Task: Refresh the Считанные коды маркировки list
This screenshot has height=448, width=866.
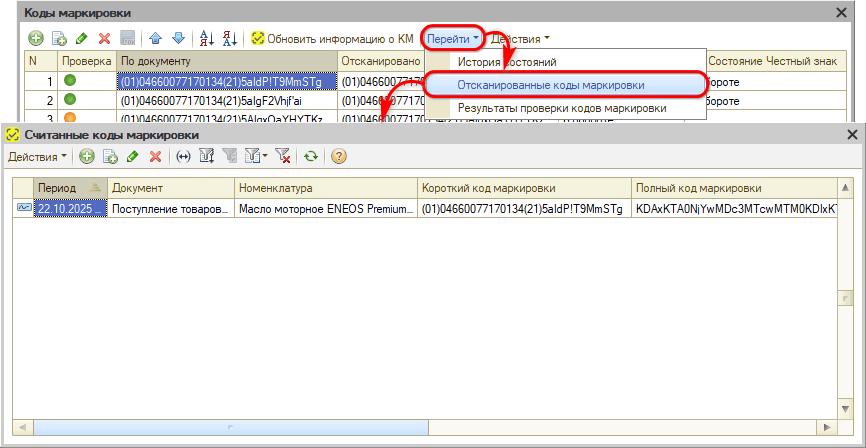Action: pos(311,156)
